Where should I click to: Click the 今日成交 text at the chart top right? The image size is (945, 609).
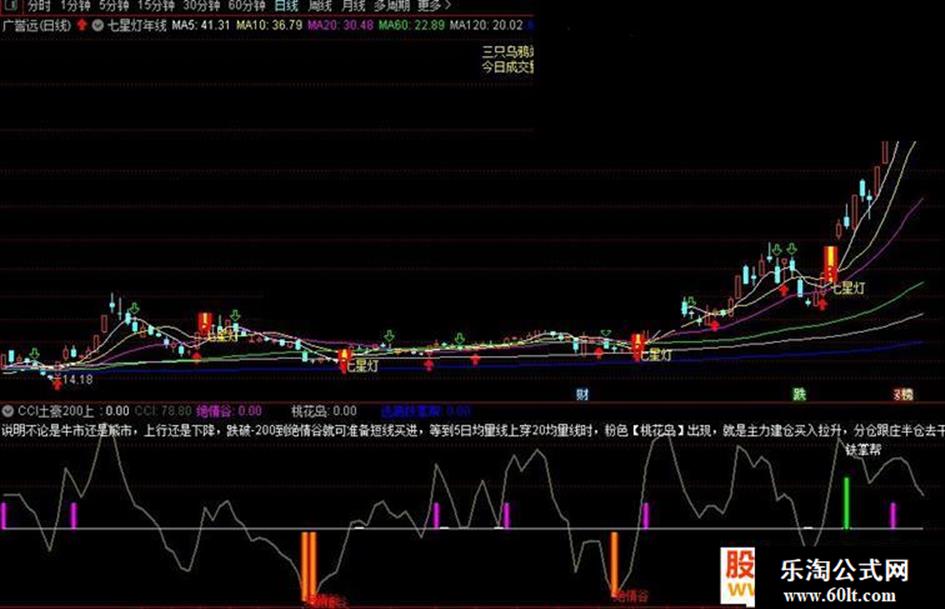pos(507,67)
